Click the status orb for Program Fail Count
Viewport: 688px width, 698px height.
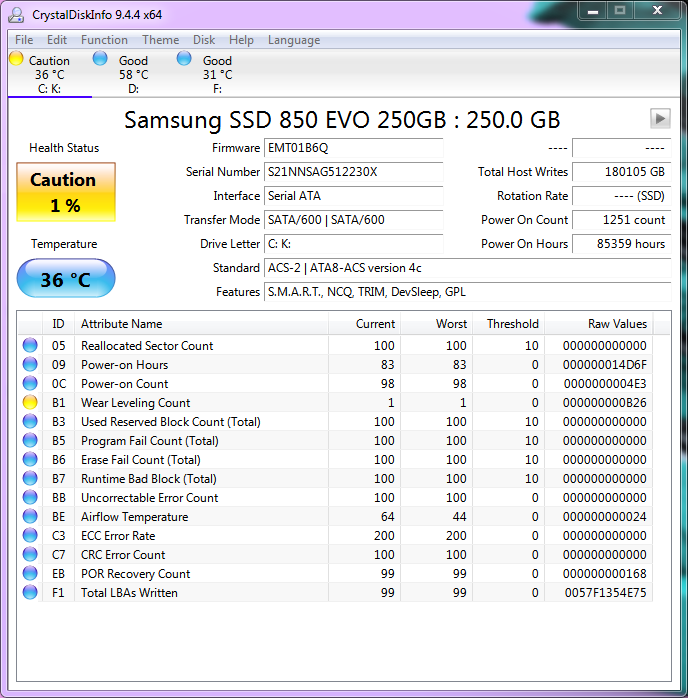(30, 440)
